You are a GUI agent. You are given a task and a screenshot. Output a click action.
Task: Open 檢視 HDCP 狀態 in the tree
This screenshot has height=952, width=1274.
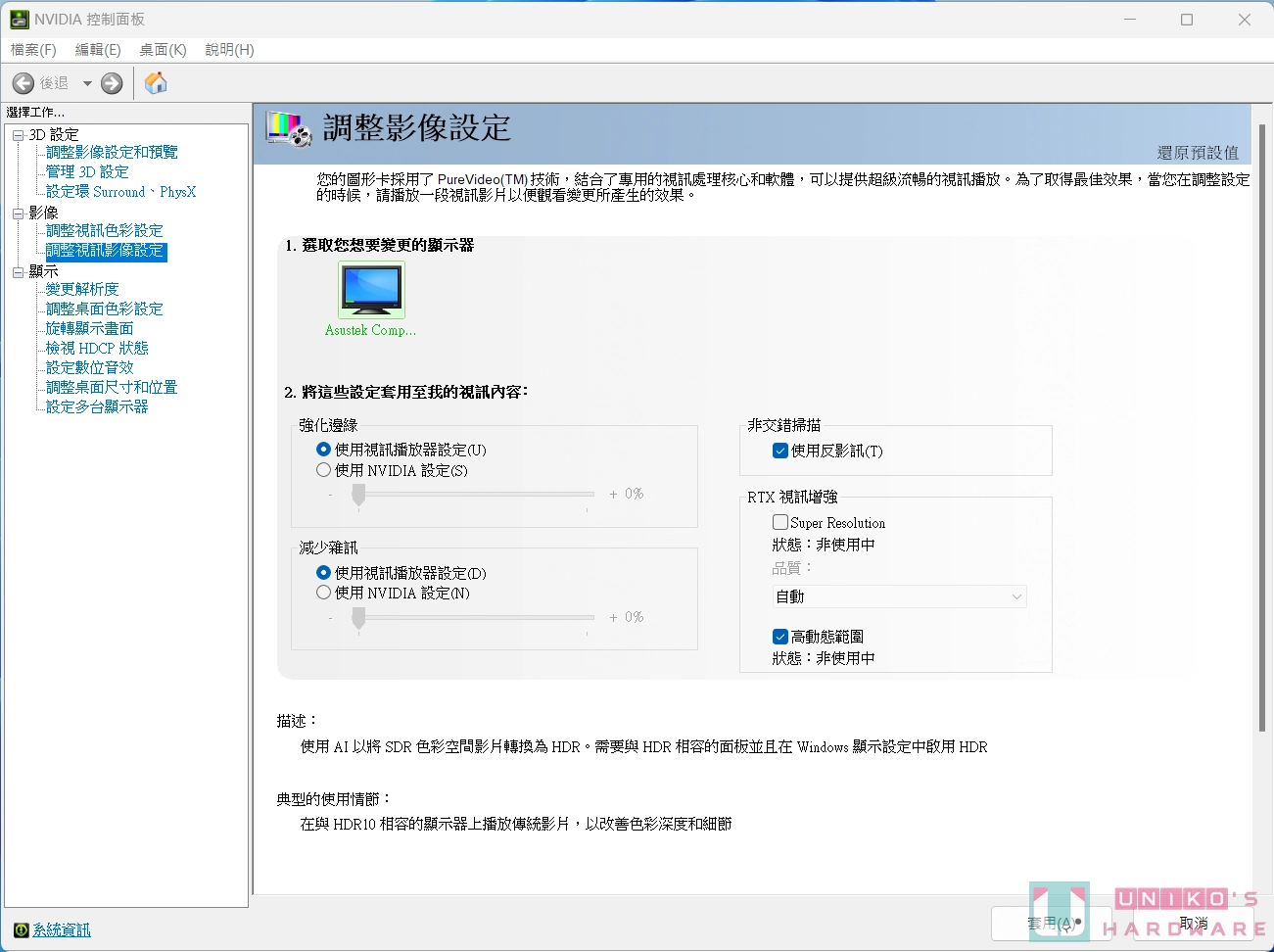[x=97, y=349]
